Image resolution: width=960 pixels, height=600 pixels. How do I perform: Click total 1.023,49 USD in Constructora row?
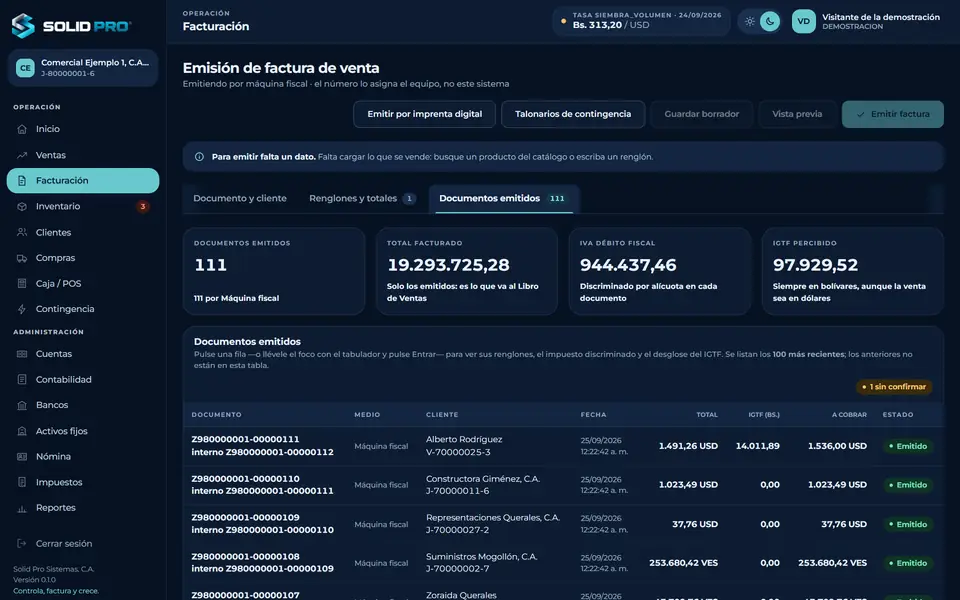[688, 485]
